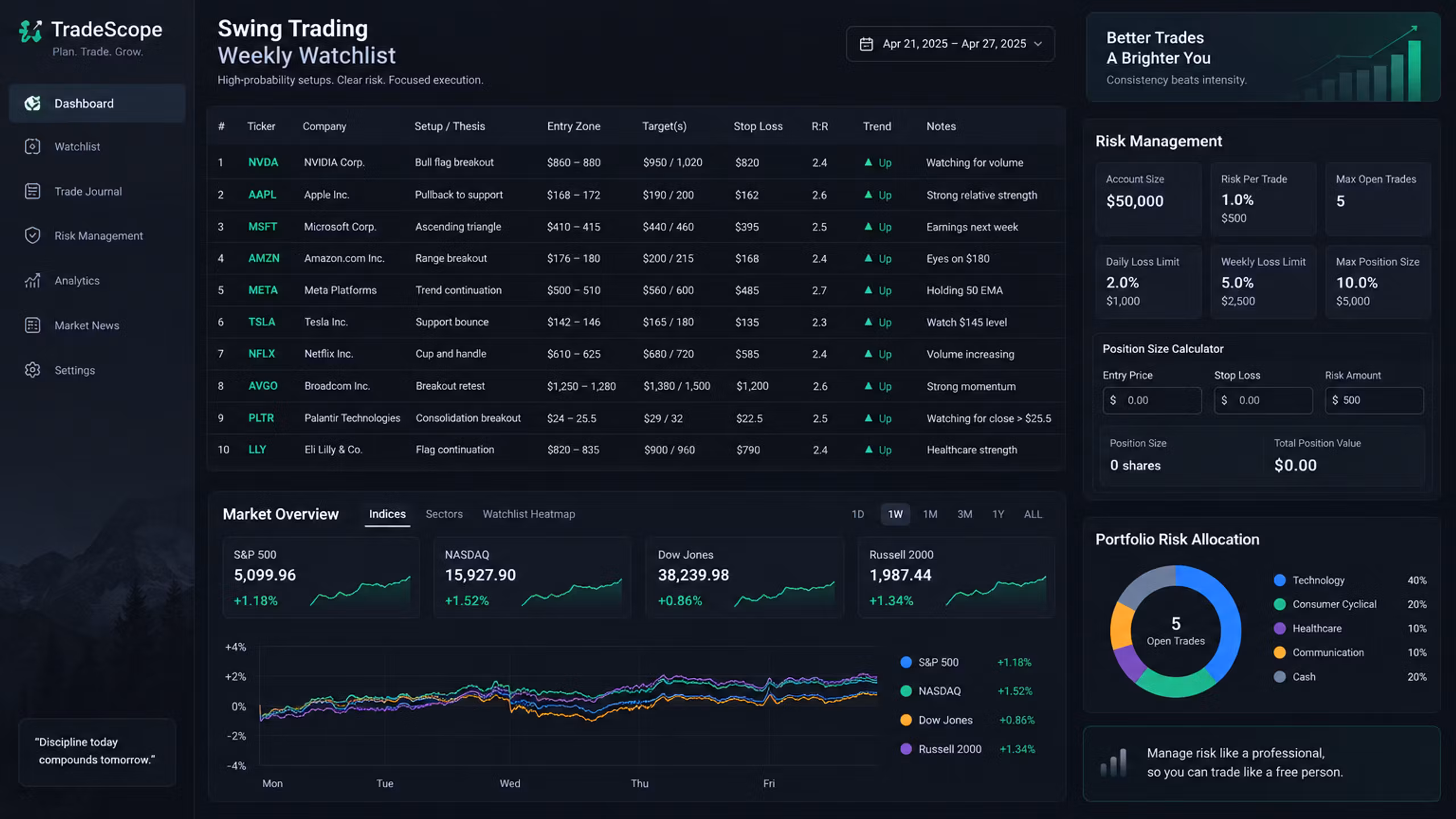Viewport: 1456px width, 819px height.
Task: Select the 1D timeframe
Action: 858,514
